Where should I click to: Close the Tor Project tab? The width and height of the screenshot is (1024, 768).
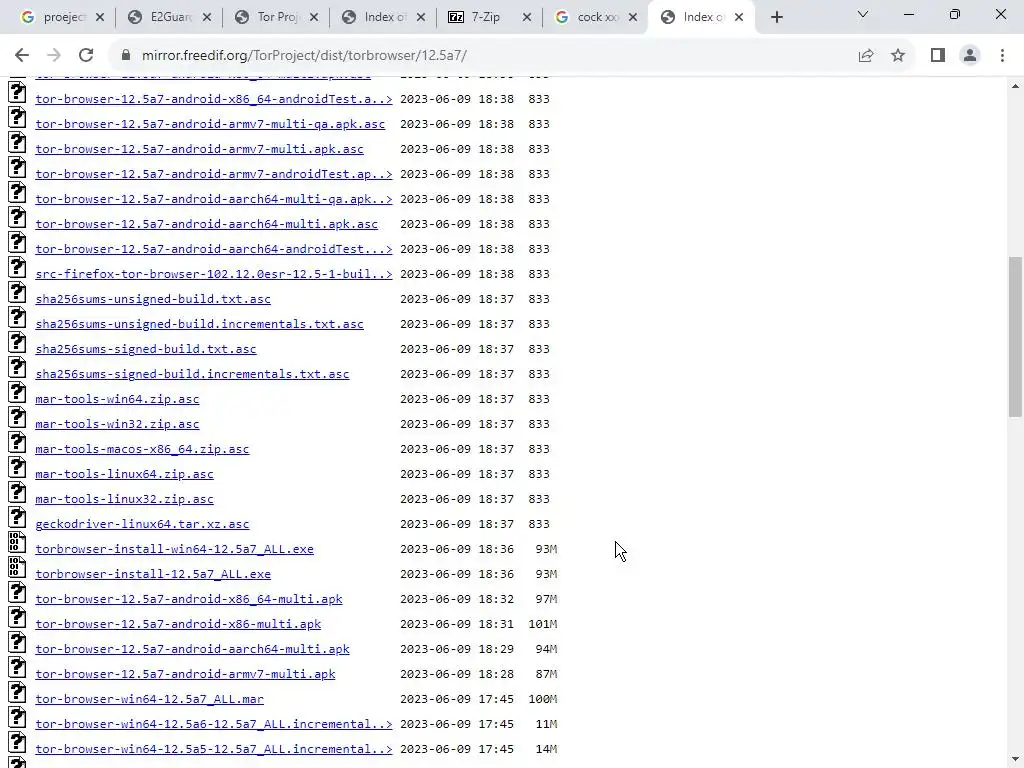[x=313, y=18]
